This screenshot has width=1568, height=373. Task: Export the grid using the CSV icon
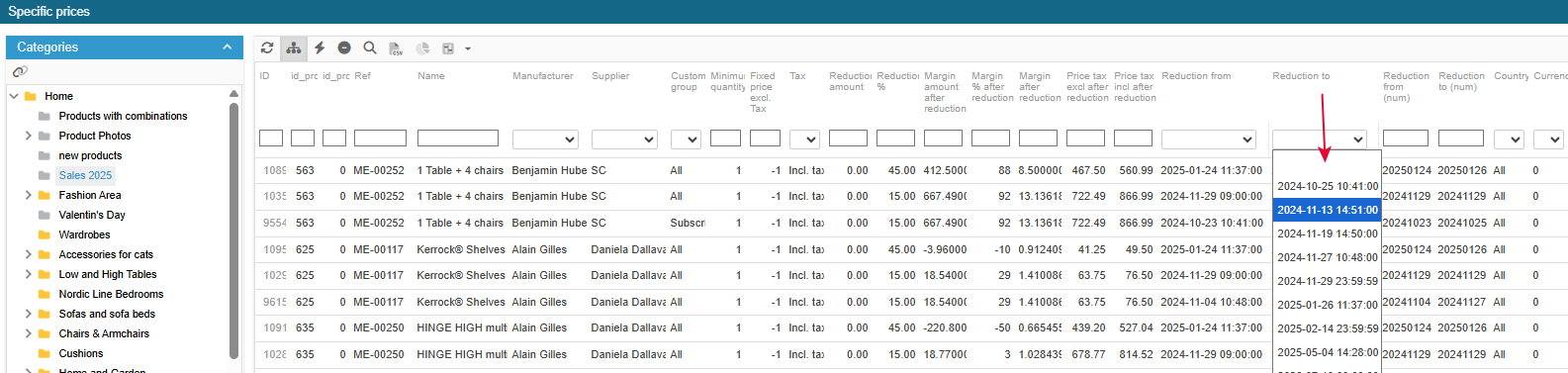point(396,47)
